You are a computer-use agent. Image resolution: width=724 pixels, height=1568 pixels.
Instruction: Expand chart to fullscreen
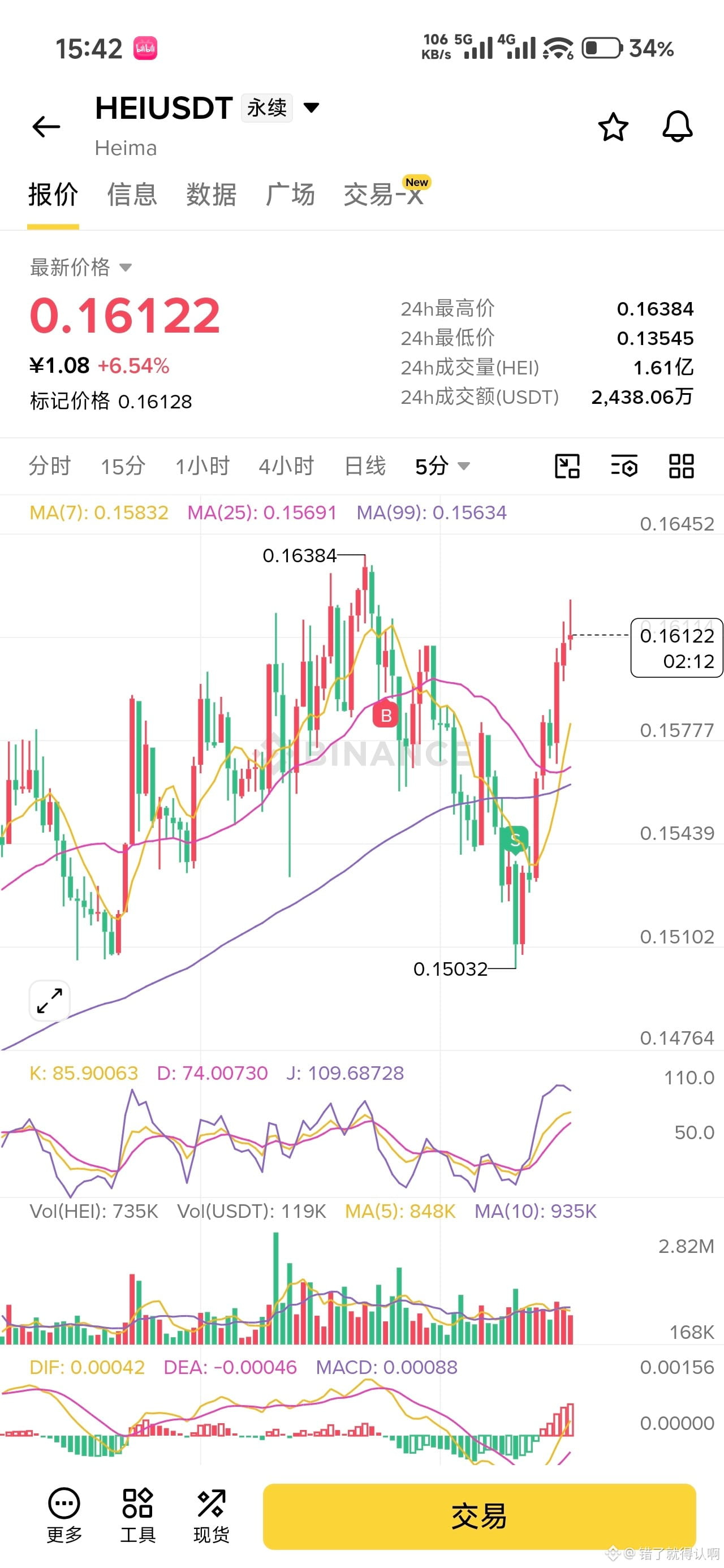(x=49, y=1001)
